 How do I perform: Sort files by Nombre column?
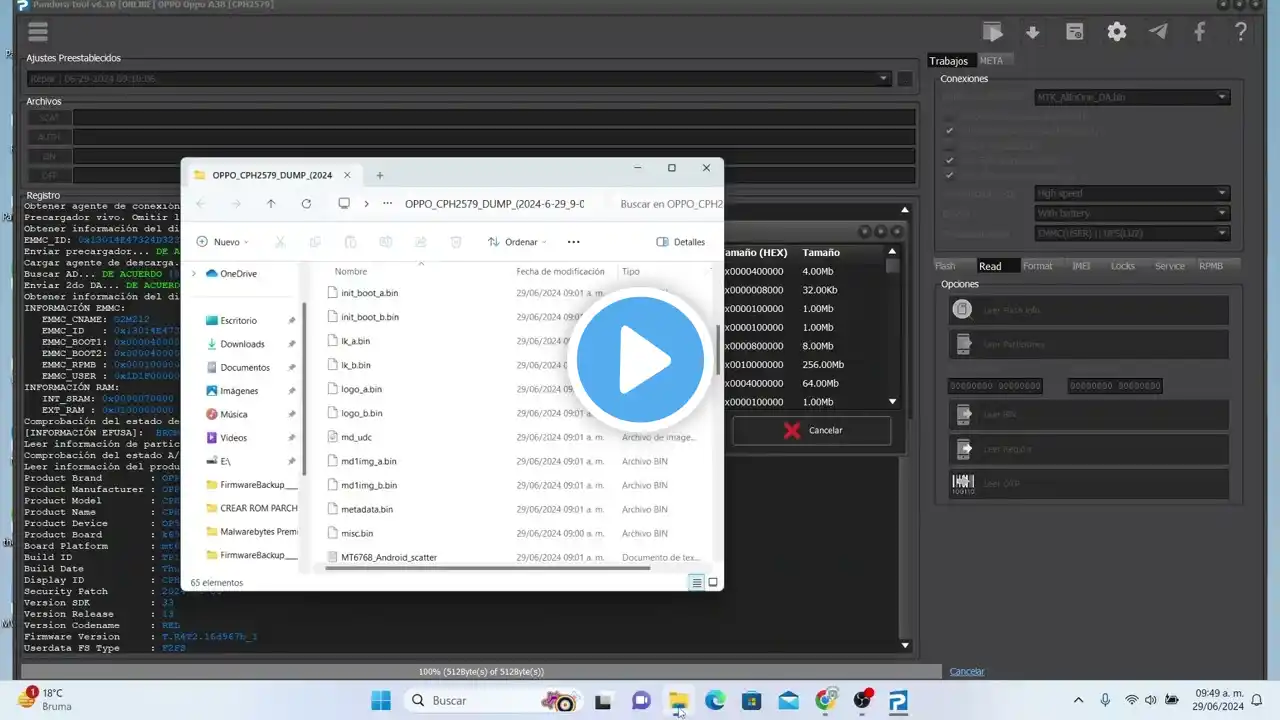351,272
